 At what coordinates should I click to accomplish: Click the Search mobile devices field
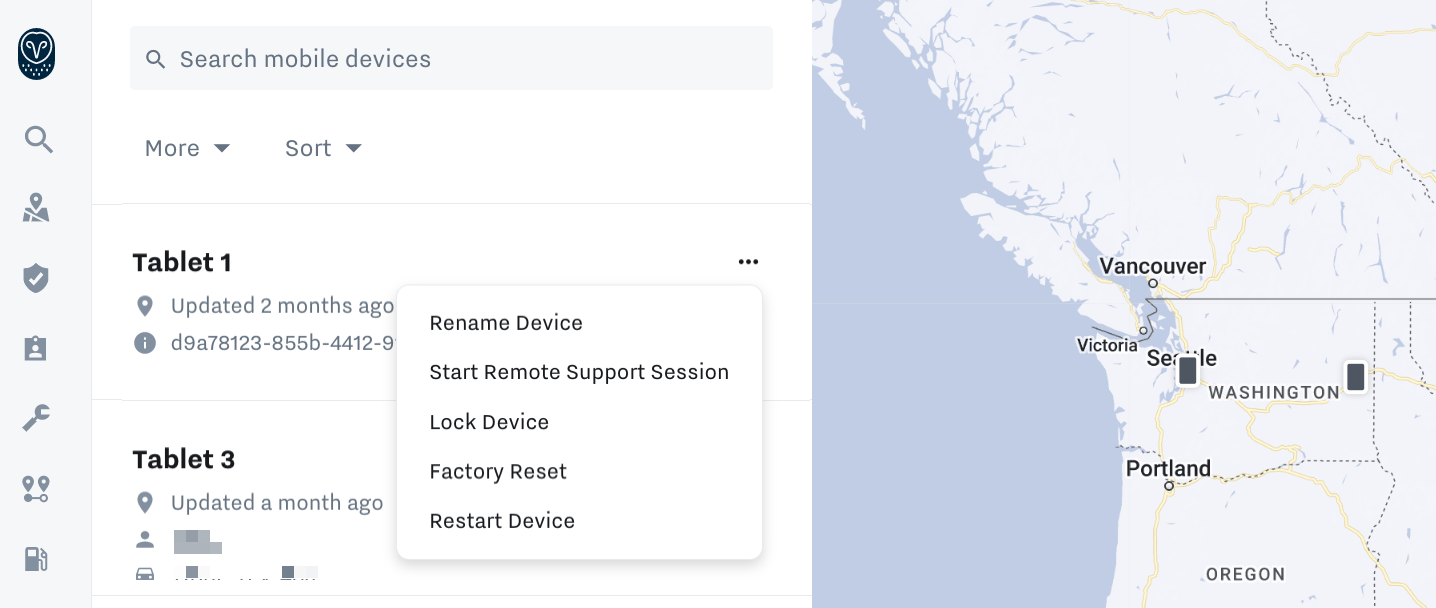pyautogui.click(x=451, y=58)
